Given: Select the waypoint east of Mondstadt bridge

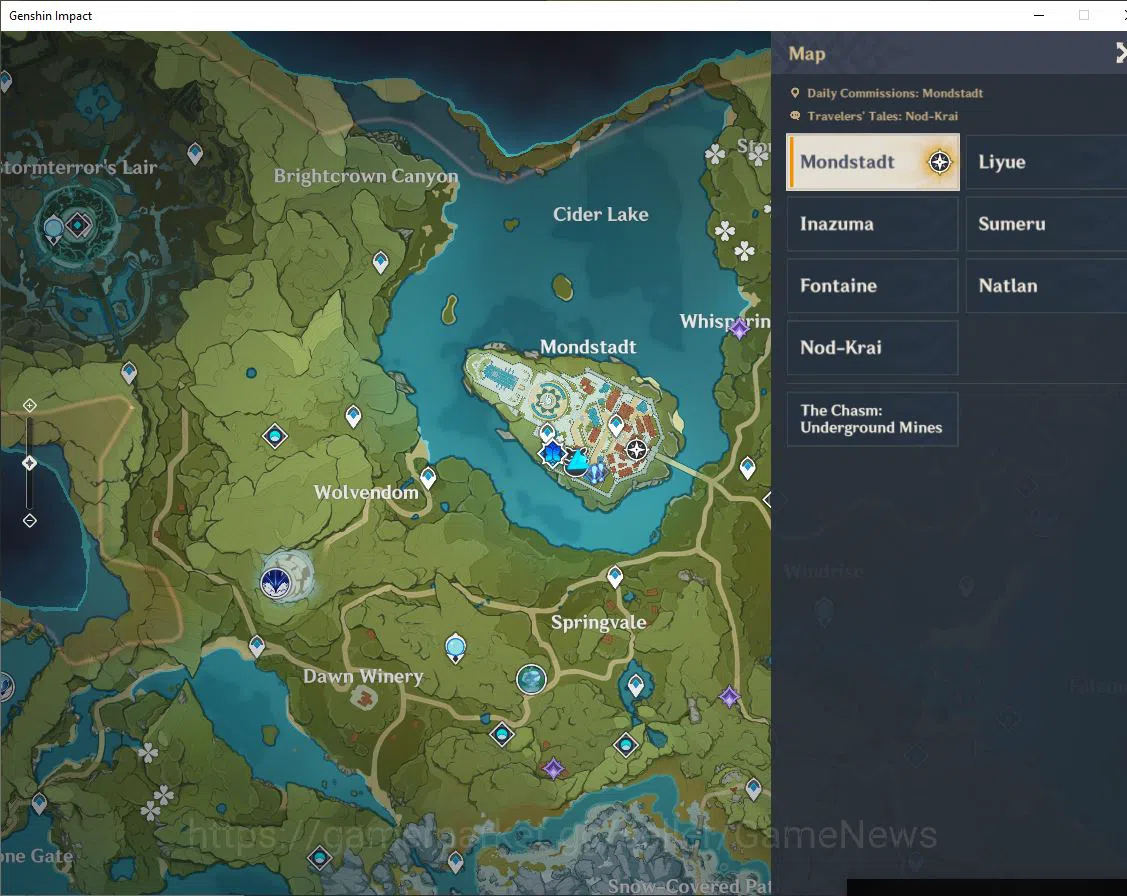Looking at the screenshot, I should (x=748, y=468).
